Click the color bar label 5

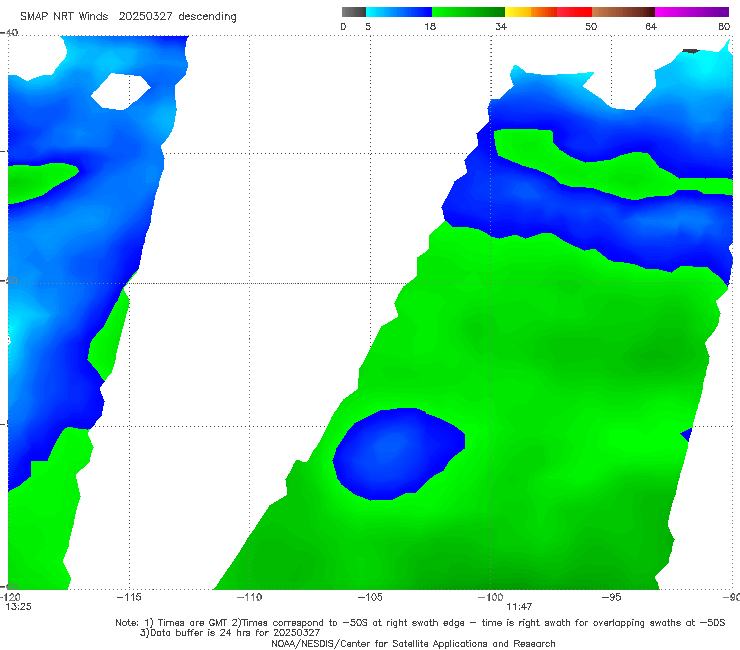click(368, 26)
